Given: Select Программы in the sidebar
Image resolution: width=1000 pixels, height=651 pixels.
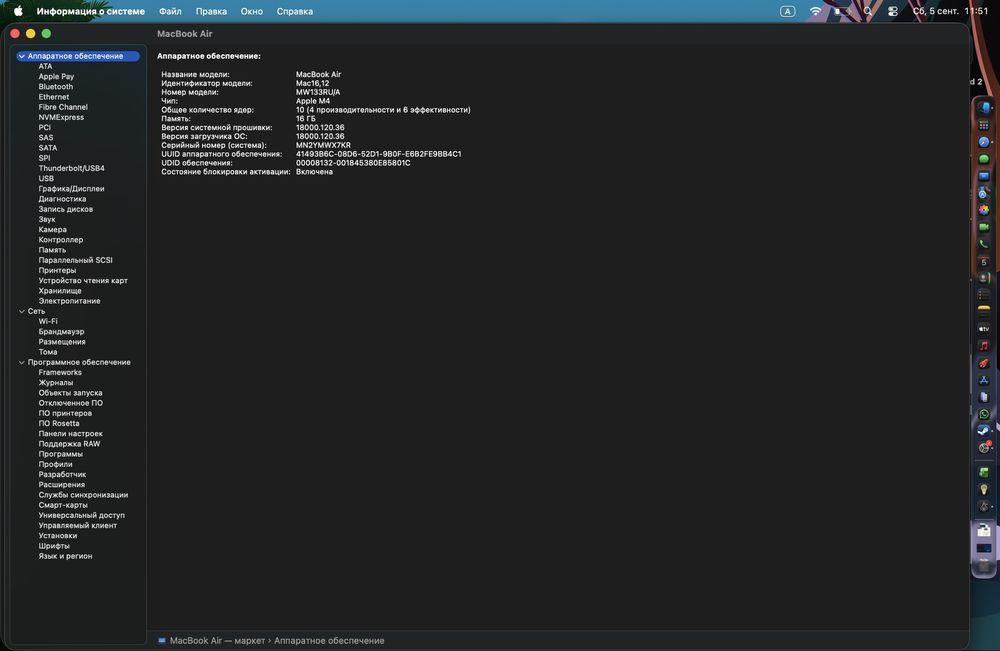Looking at the screenshot, I should coord(61,454).
